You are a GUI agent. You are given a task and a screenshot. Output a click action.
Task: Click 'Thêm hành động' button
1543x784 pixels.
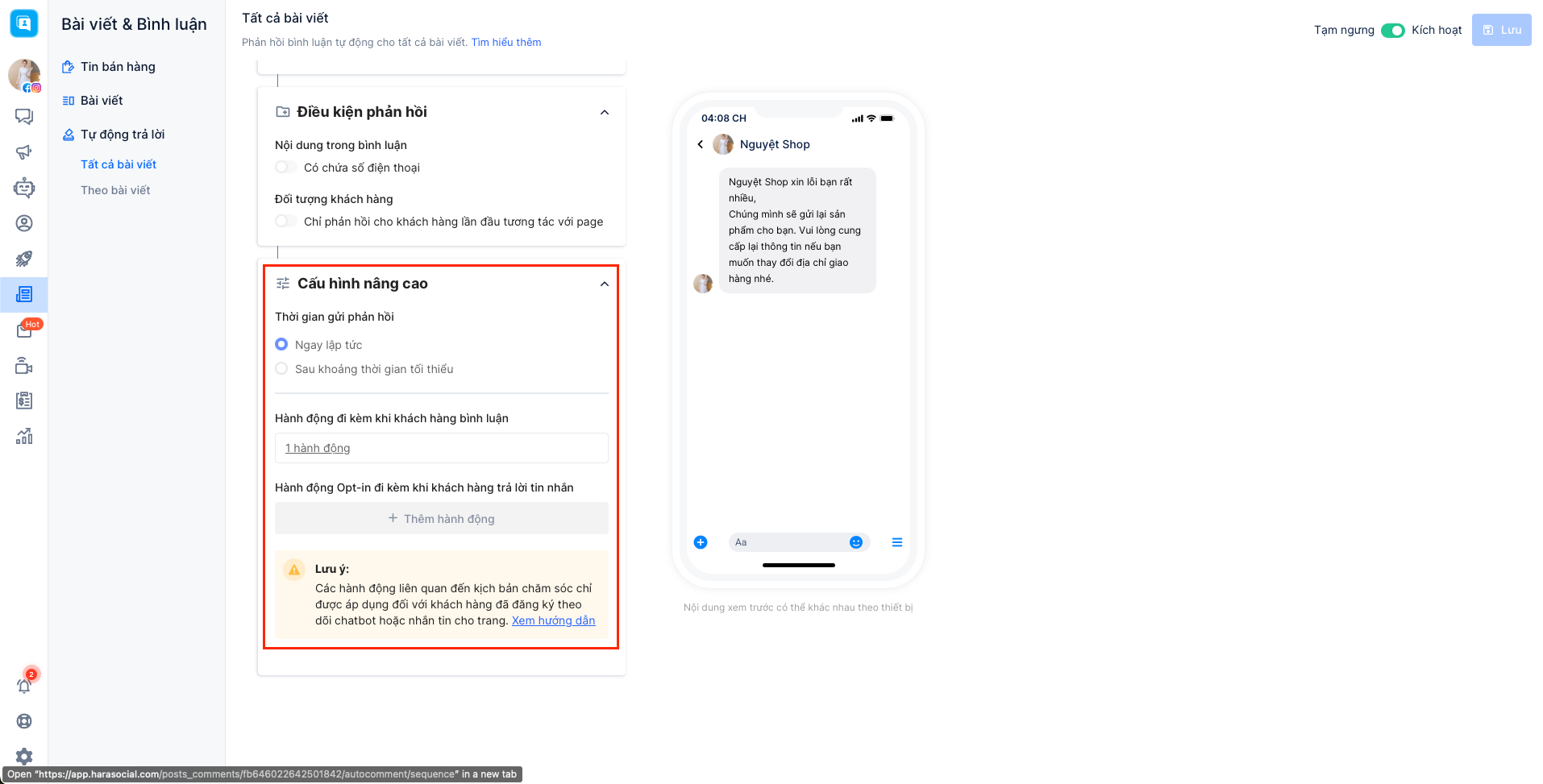coord(442,519)
